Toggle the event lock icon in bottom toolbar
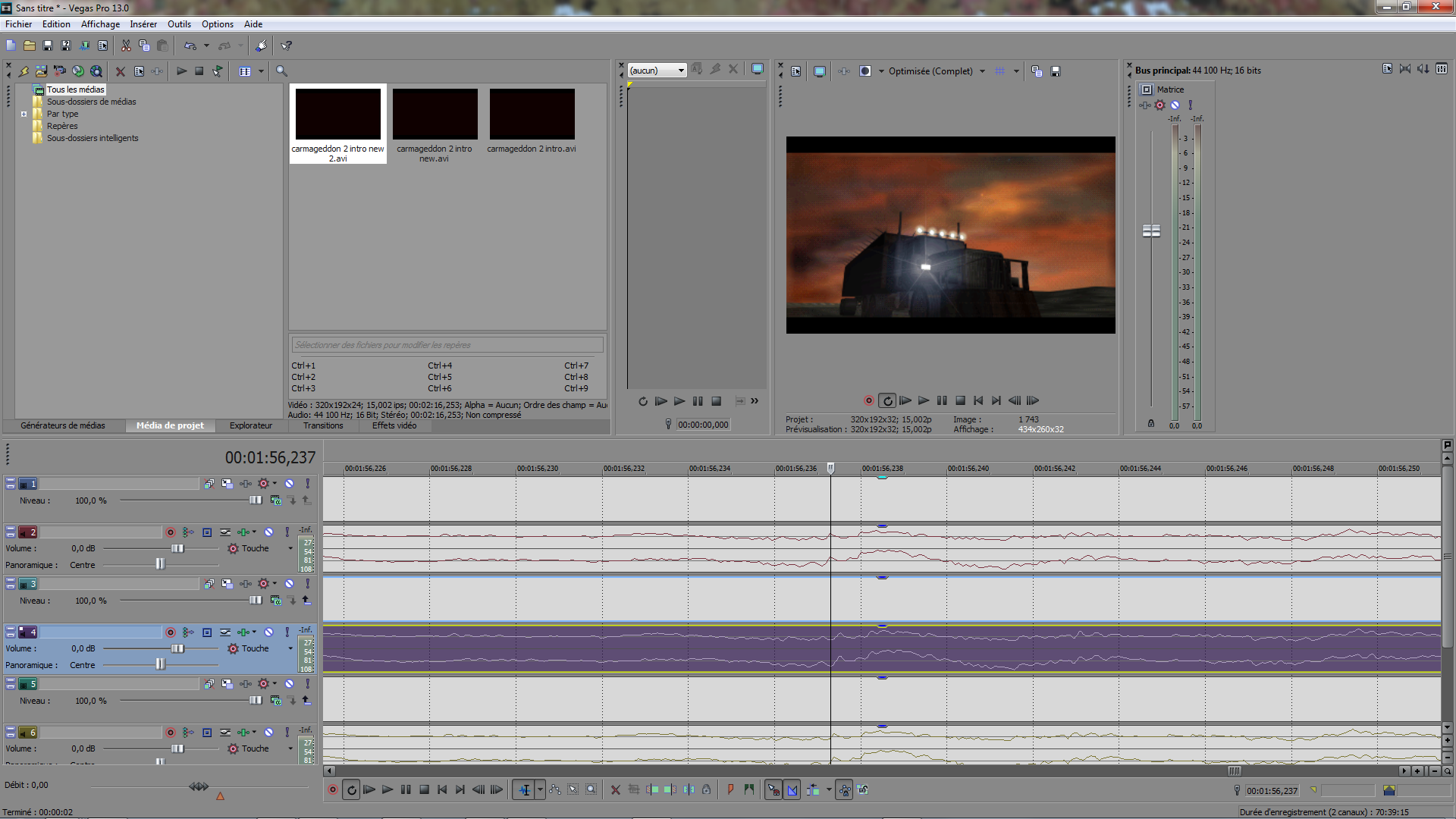 coord(706,789)
